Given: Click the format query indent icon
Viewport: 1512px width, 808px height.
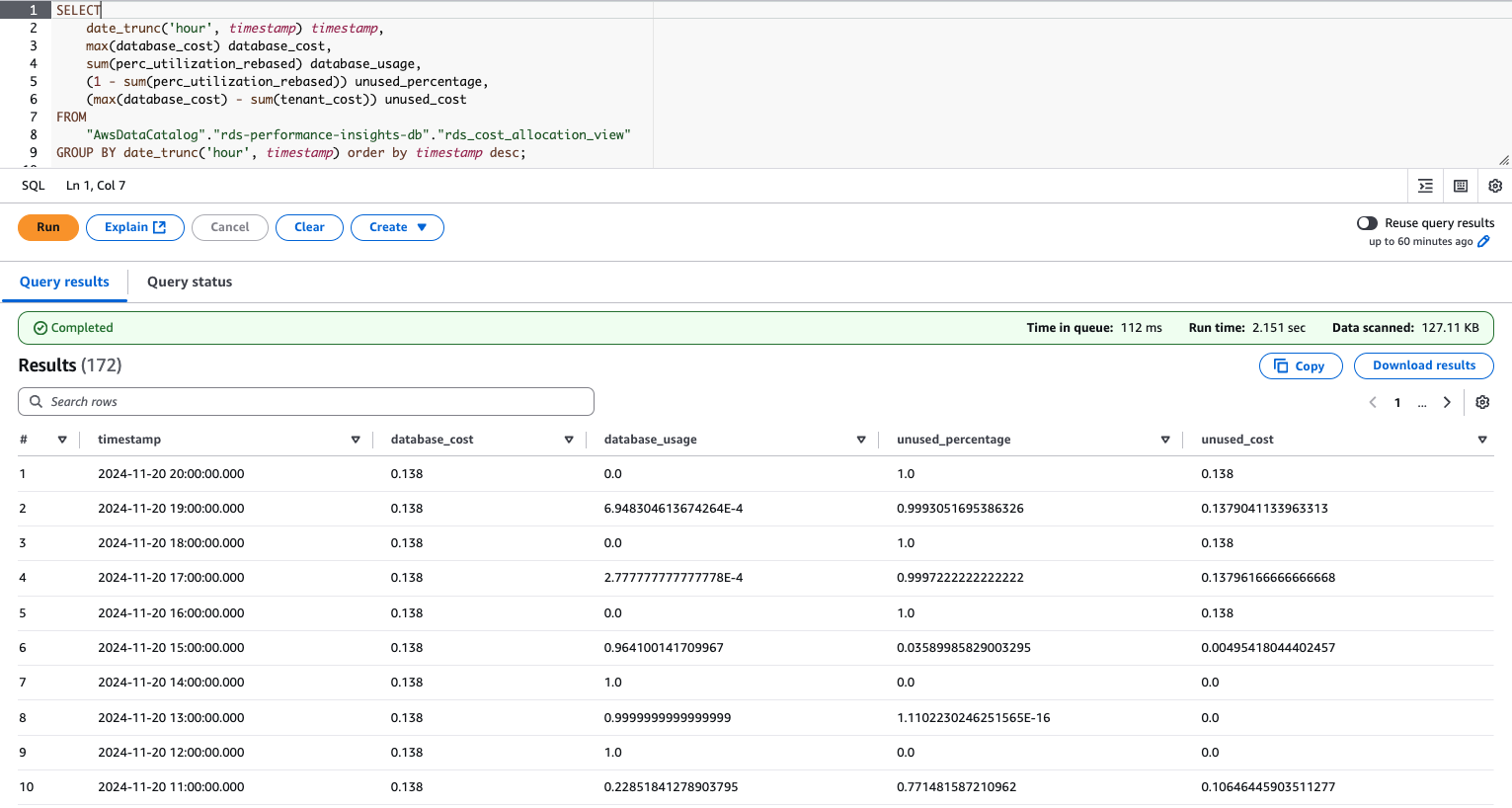Looking at the screenshot, I should pos(1425,186).
